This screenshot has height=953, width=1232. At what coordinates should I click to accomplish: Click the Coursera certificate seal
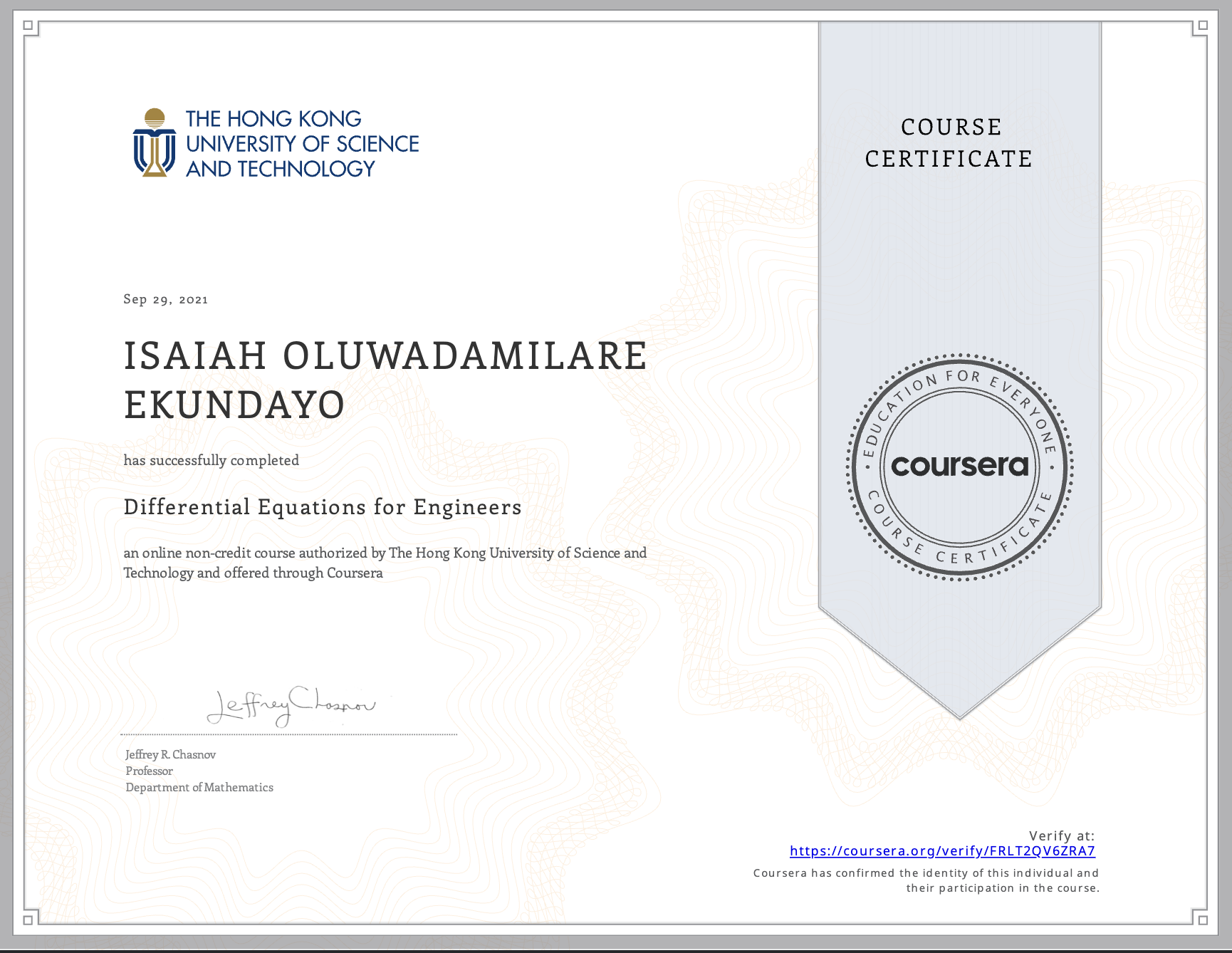point(959,467)
